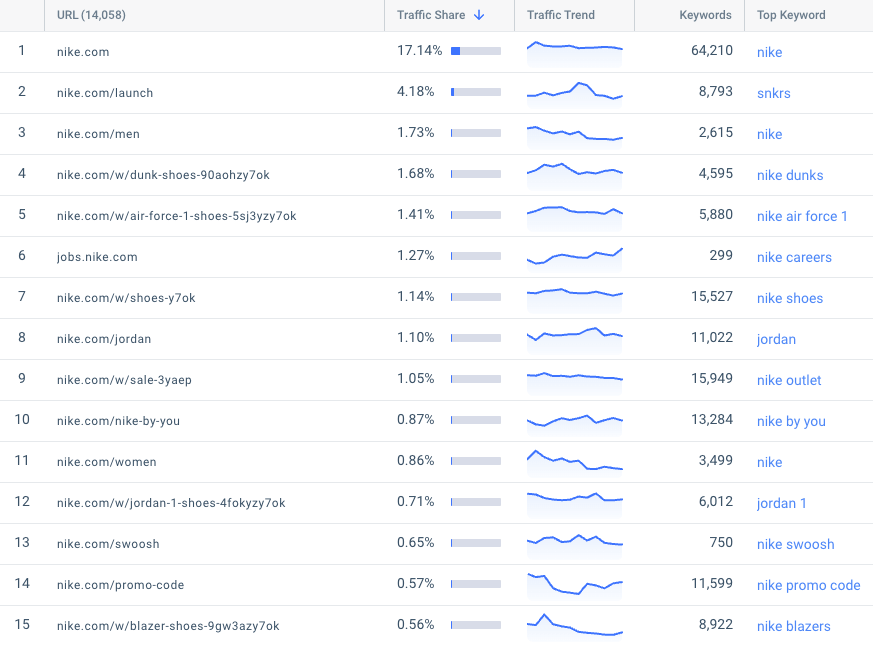Image resolution: width=873 pixels, height=645 pixels.
Task: Click the nike air force 1 keyword
Action: click(802, 216)
